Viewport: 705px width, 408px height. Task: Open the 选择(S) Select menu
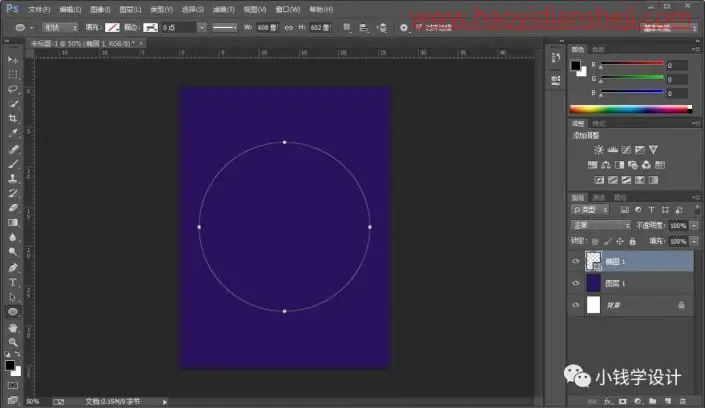pyautogui.click(x=192, y=9)
